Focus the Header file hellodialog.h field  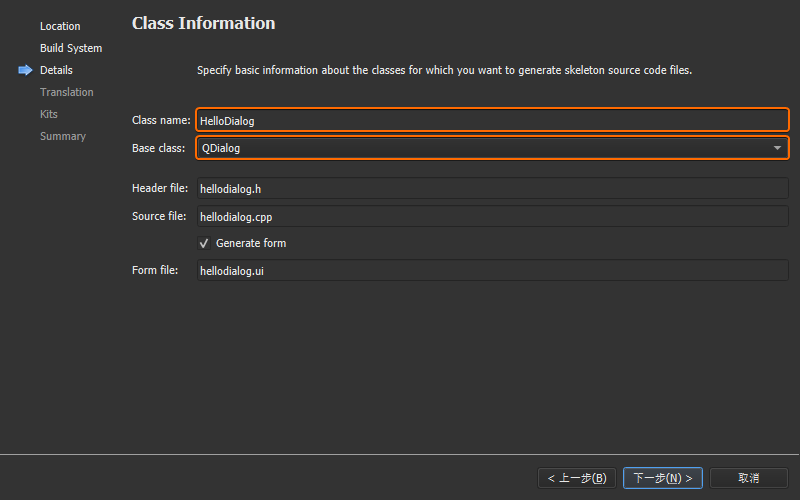click(x=492, y=188)
